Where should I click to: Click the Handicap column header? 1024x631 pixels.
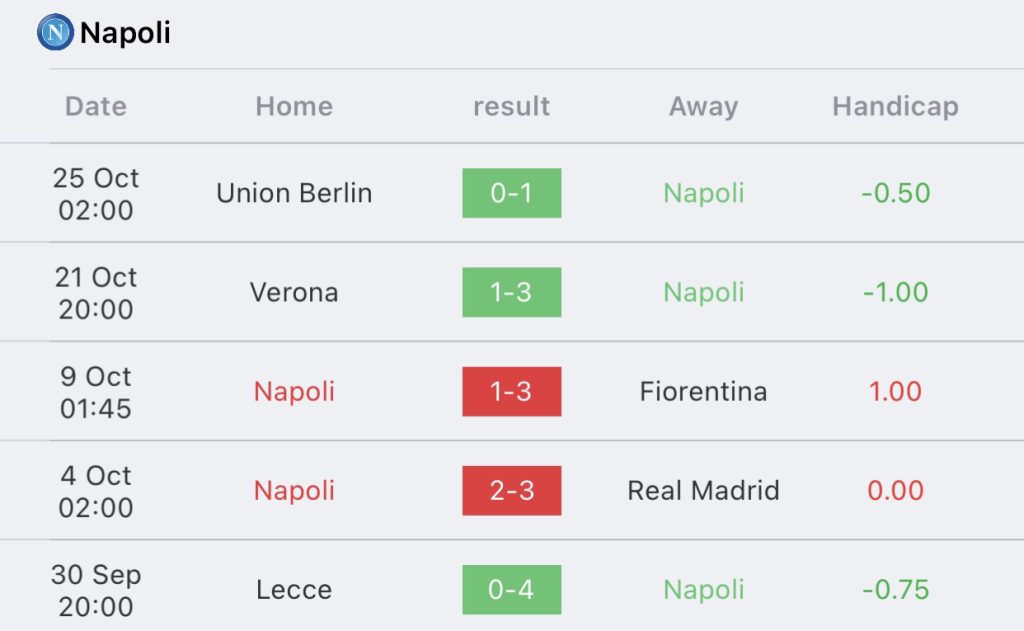pyautogui.click(x=895, y=106)
